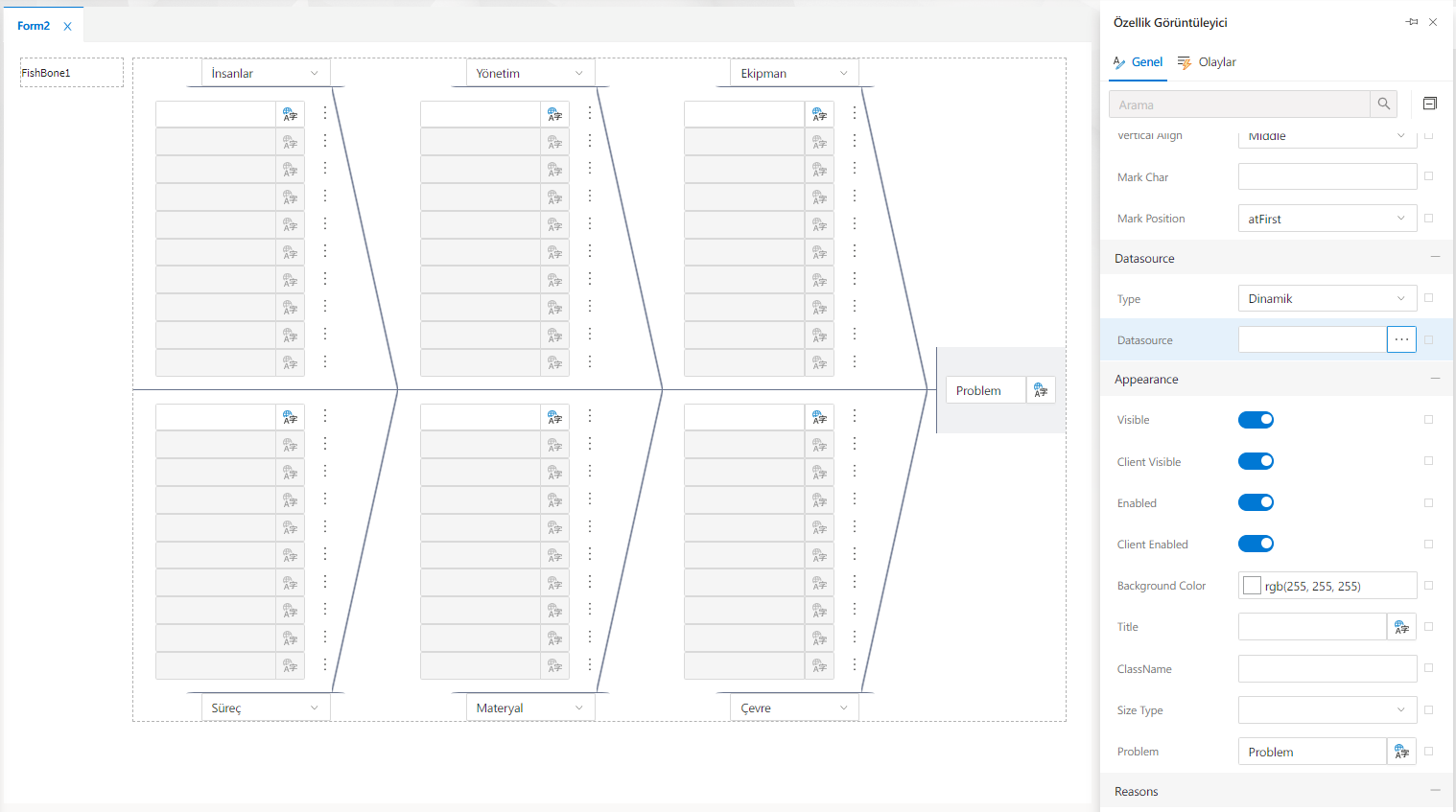Check the box beside Type property
This screenshot has height=812, width=1456.
[x=1428, y=298]
